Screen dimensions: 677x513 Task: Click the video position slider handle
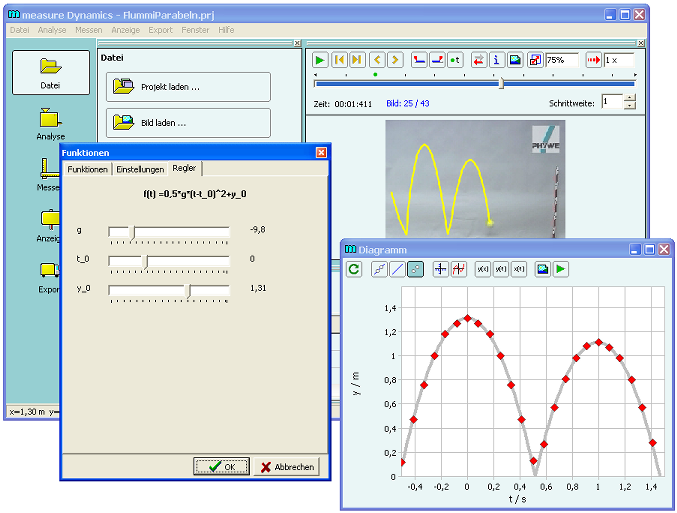pos(501,83)
